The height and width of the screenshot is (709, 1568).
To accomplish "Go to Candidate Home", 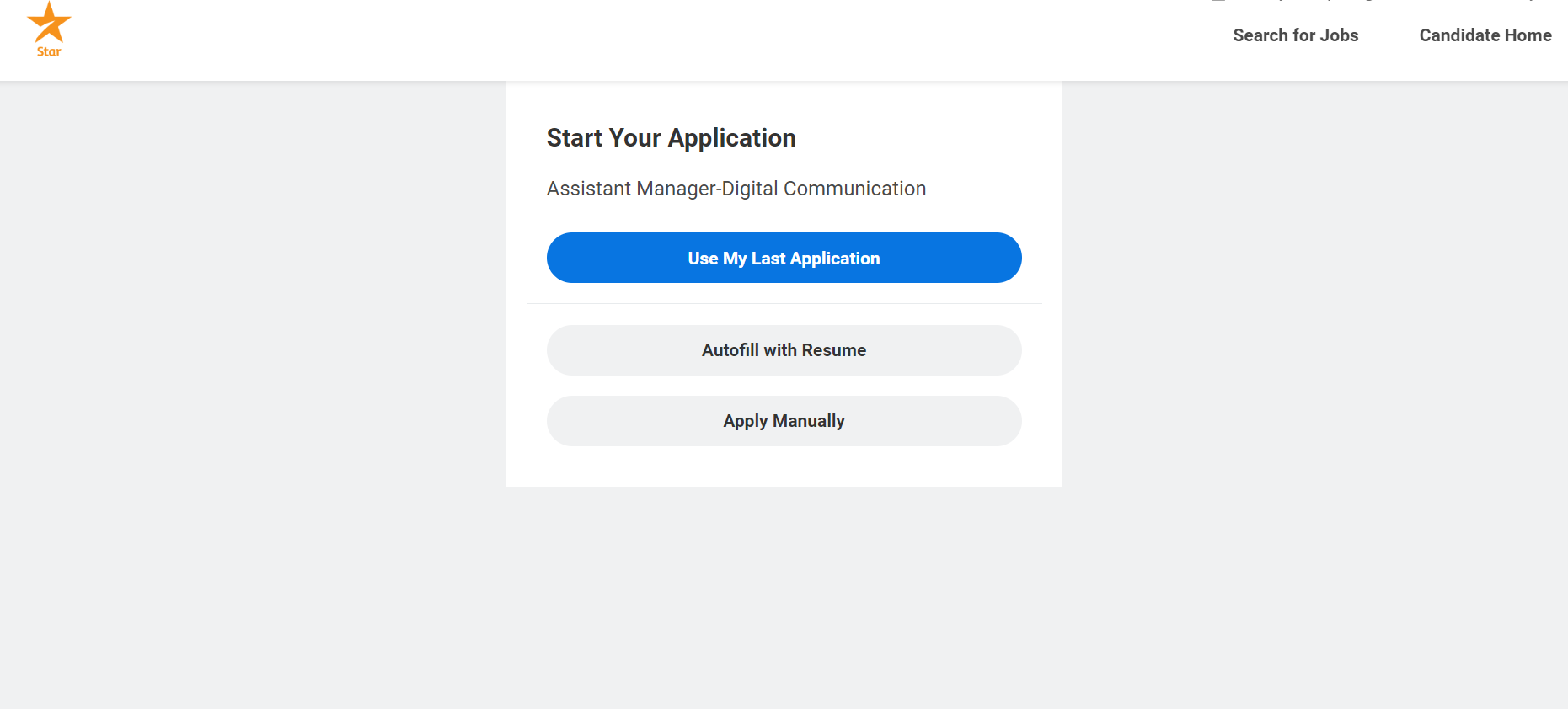I will (1485, 35).
